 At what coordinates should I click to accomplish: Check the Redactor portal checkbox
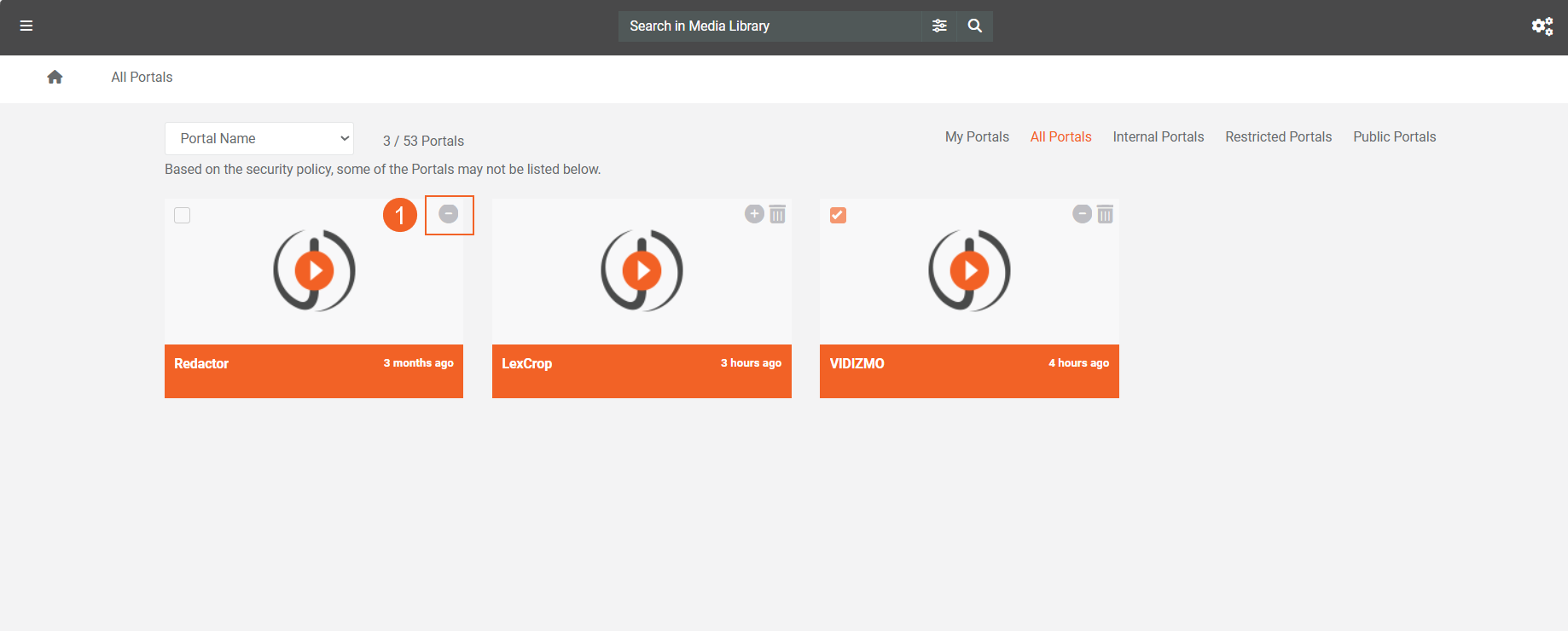click(x=183, y=216)
